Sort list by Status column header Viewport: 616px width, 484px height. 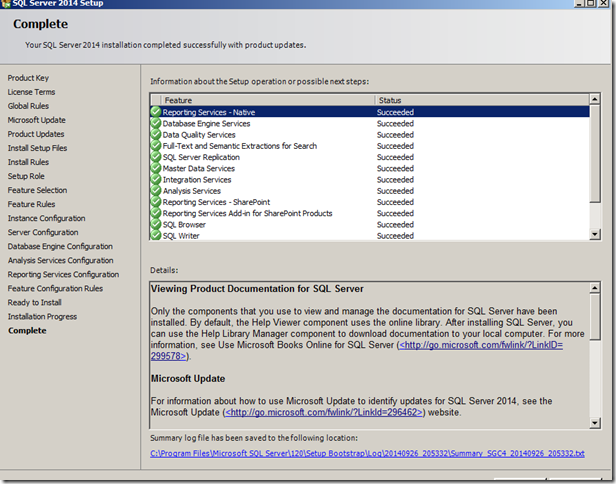pyautogui.click(x=480, y=100)
